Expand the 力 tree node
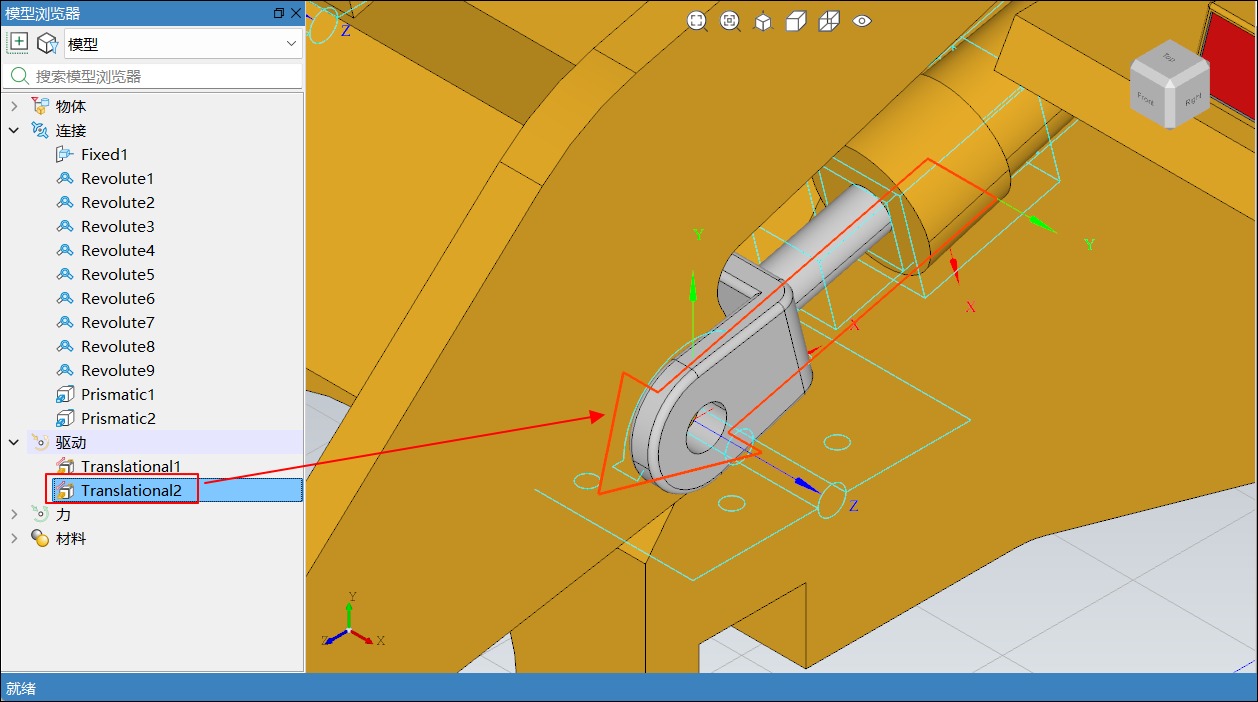Screen dimensions: 1258x702 [x=14, y=514]
